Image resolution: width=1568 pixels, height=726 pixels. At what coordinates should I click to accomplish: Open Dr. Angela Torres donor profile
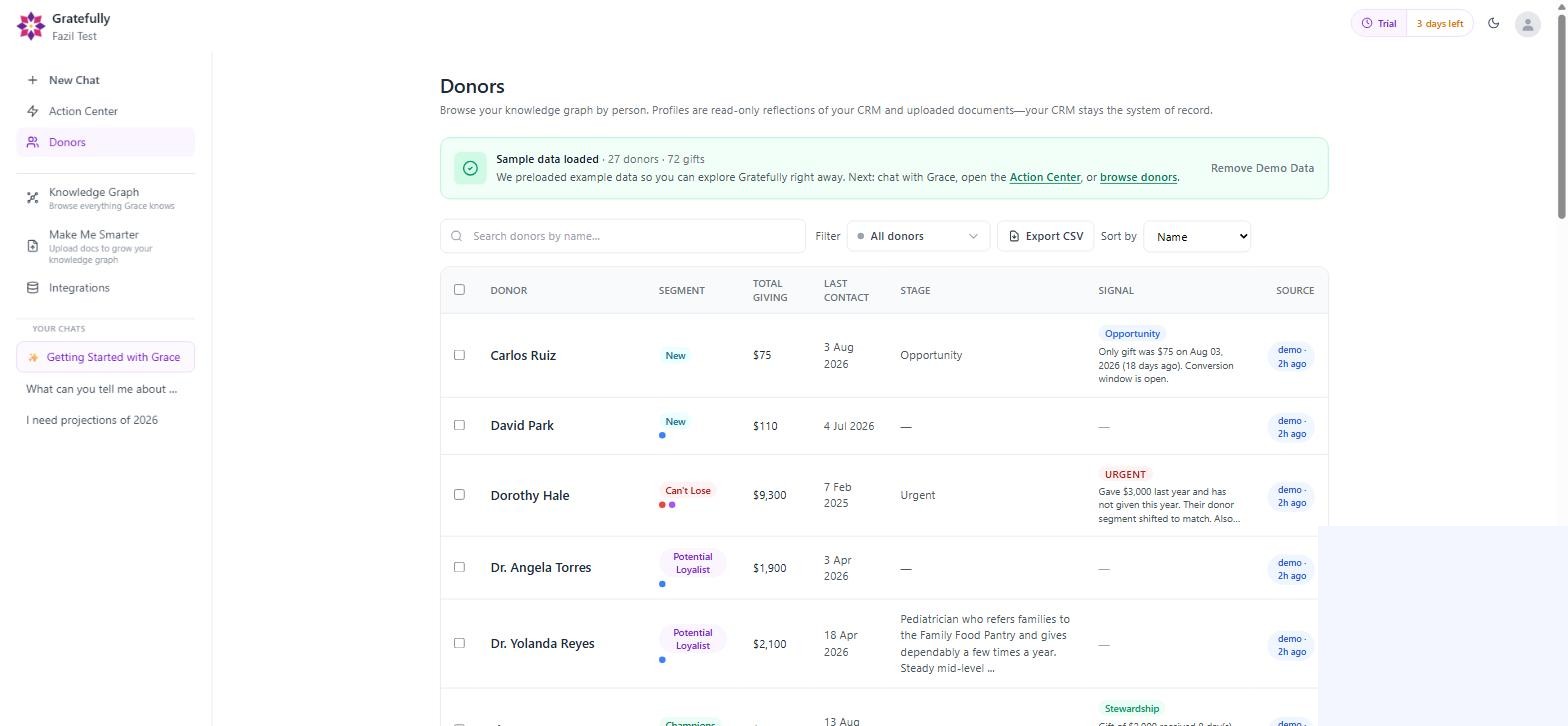click(x=541, y=567)
